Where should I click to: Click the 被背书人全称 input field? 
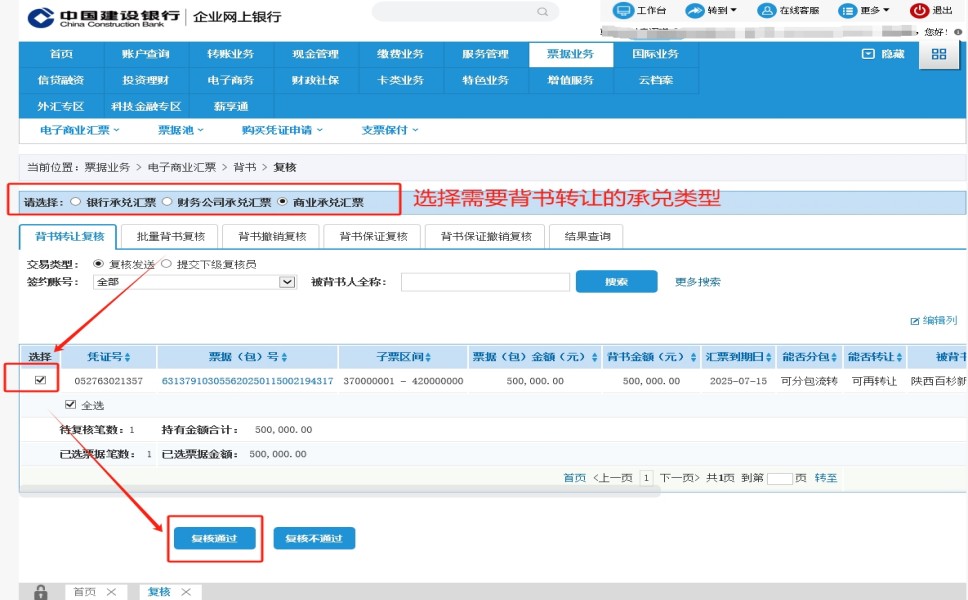pos(478,282)
